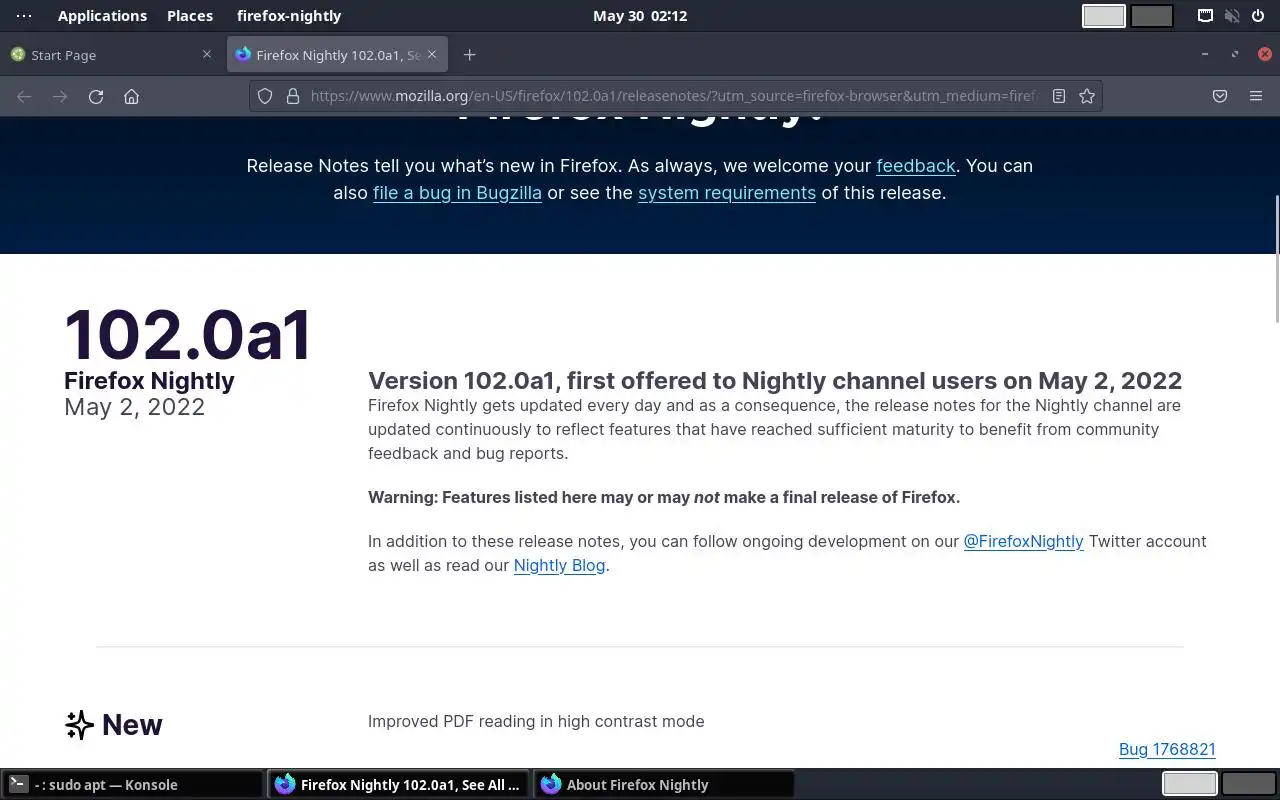The image size is (1280, 800).
Task: Toggle Reader View icon in address bar
Action: click(x=1059, y=96)
